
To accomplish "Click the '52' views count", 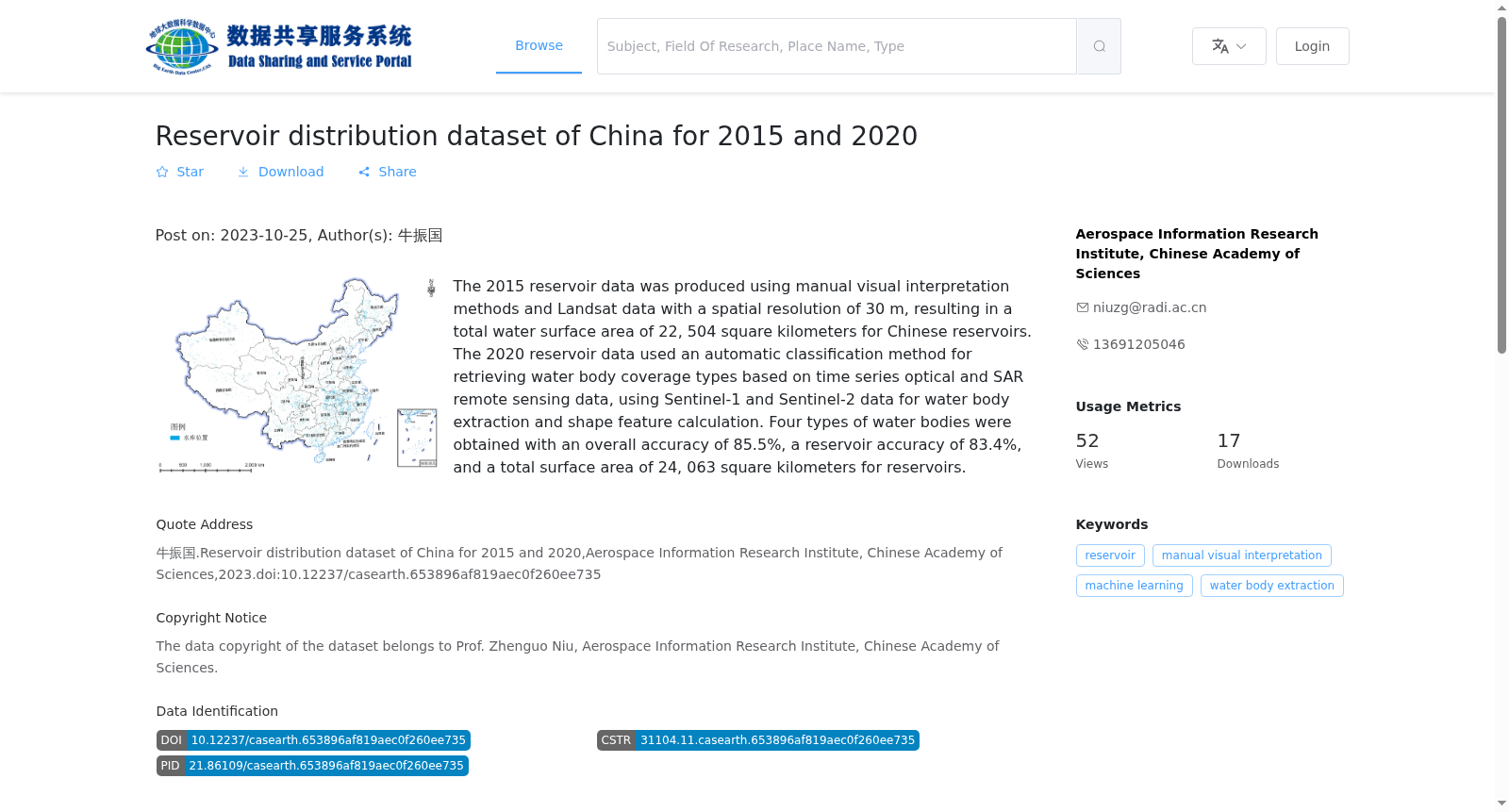I will tap(1087, 440).
